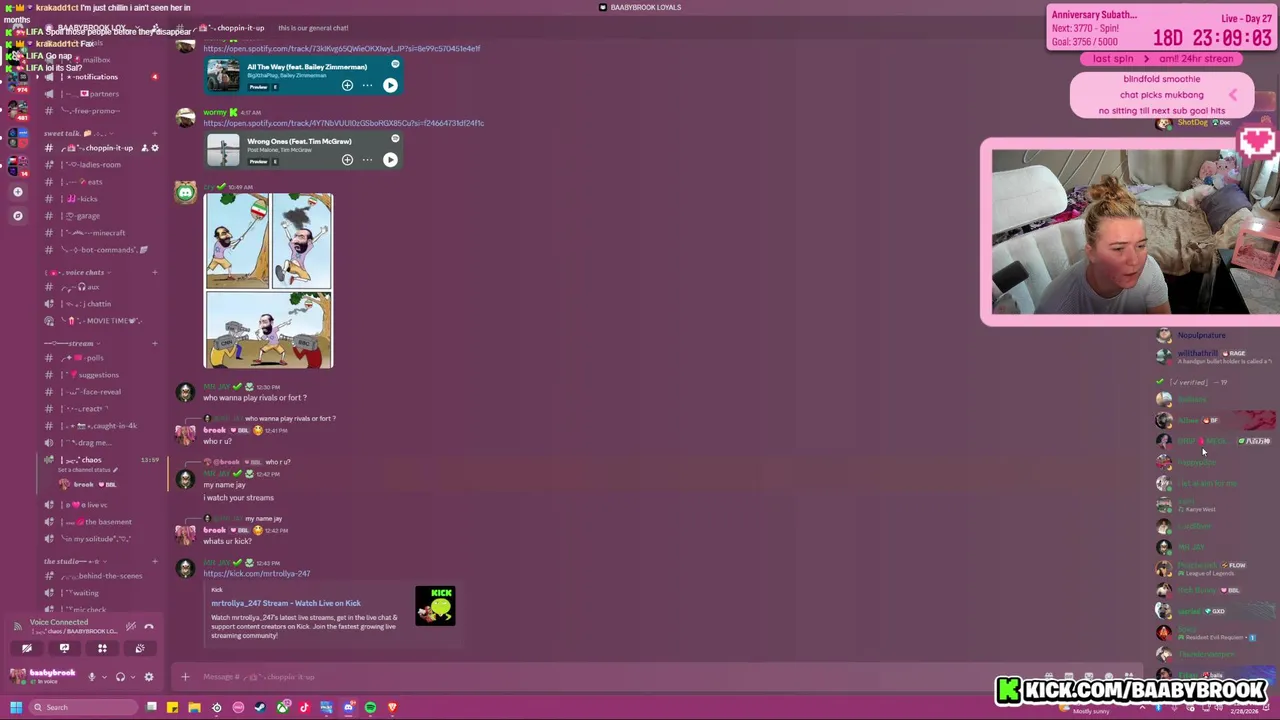Screen dimensions: 1280x720
Task: Open headphone output options arrow
Action: tap(131, 677)
